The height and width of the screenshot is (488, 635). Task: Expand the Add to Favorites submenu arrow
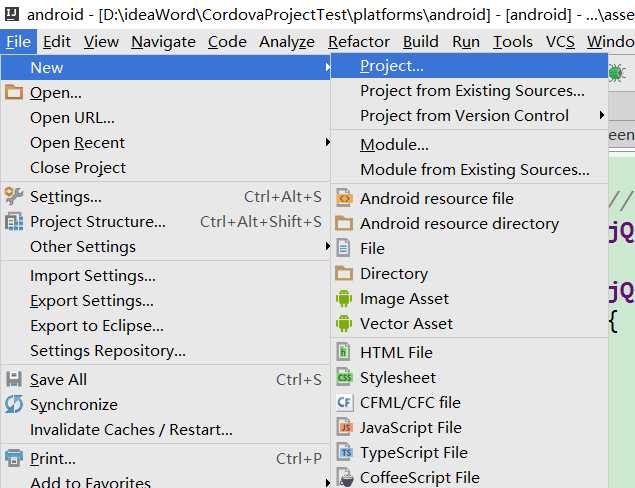[327, 482]
